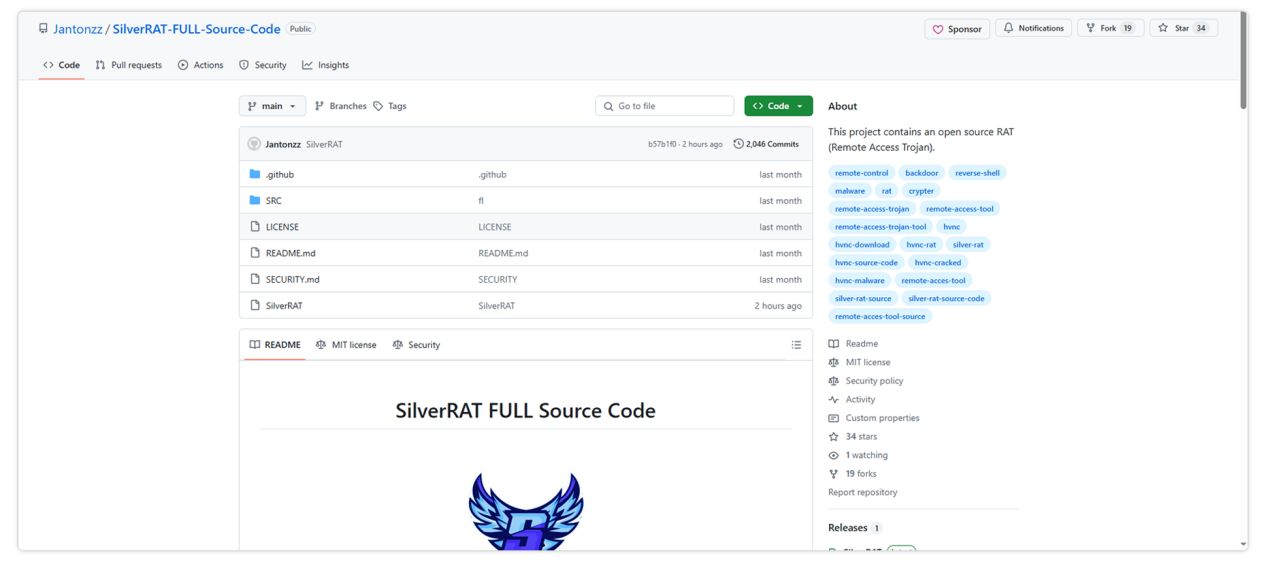
Task: Click the Notifications bell icon
Action: pos(1008,28)
